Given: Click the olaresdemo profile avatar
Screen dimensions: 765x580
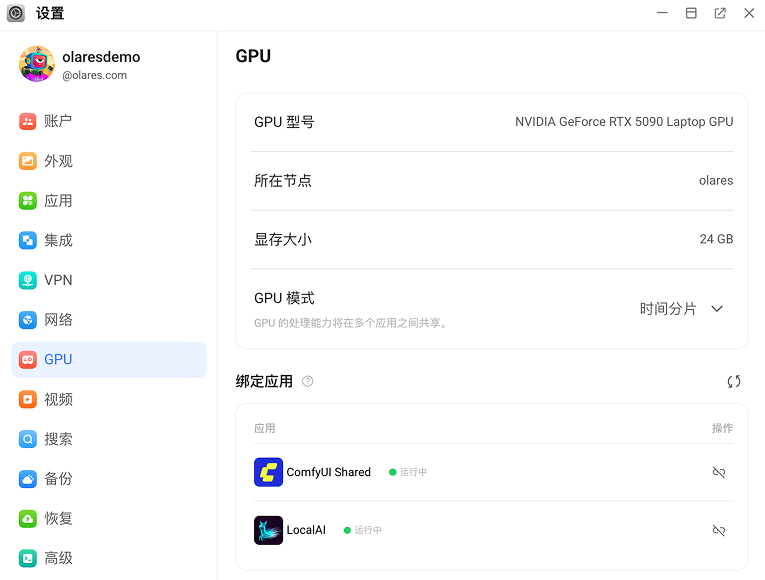Looking at the screenshot, I should pyautogui.click(x=37, y=64).
